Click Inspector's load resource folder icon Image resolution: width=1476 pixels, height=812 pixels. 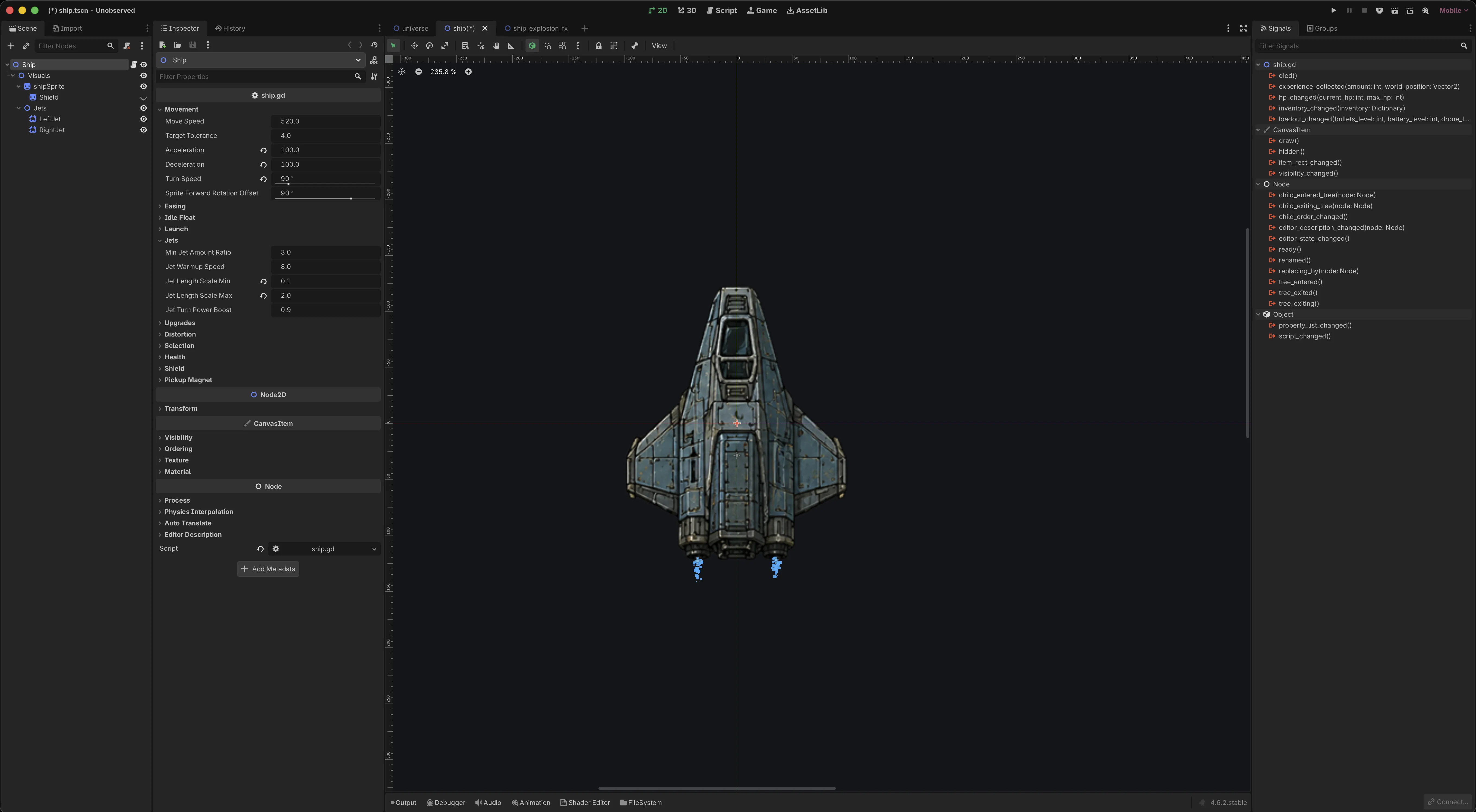pos(178,45)
